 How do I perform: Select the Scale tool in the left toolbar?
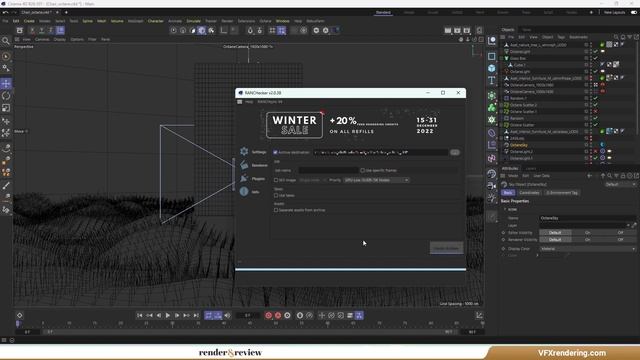[x=6, y=108]
